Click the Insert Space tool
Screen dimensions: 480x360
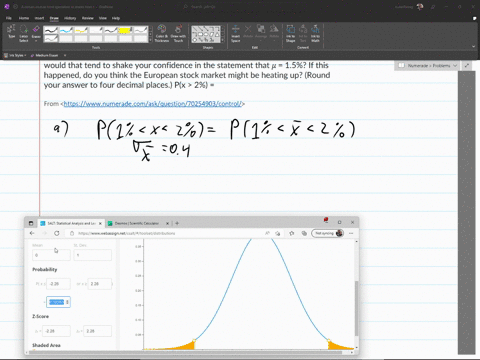coord(236,33)
